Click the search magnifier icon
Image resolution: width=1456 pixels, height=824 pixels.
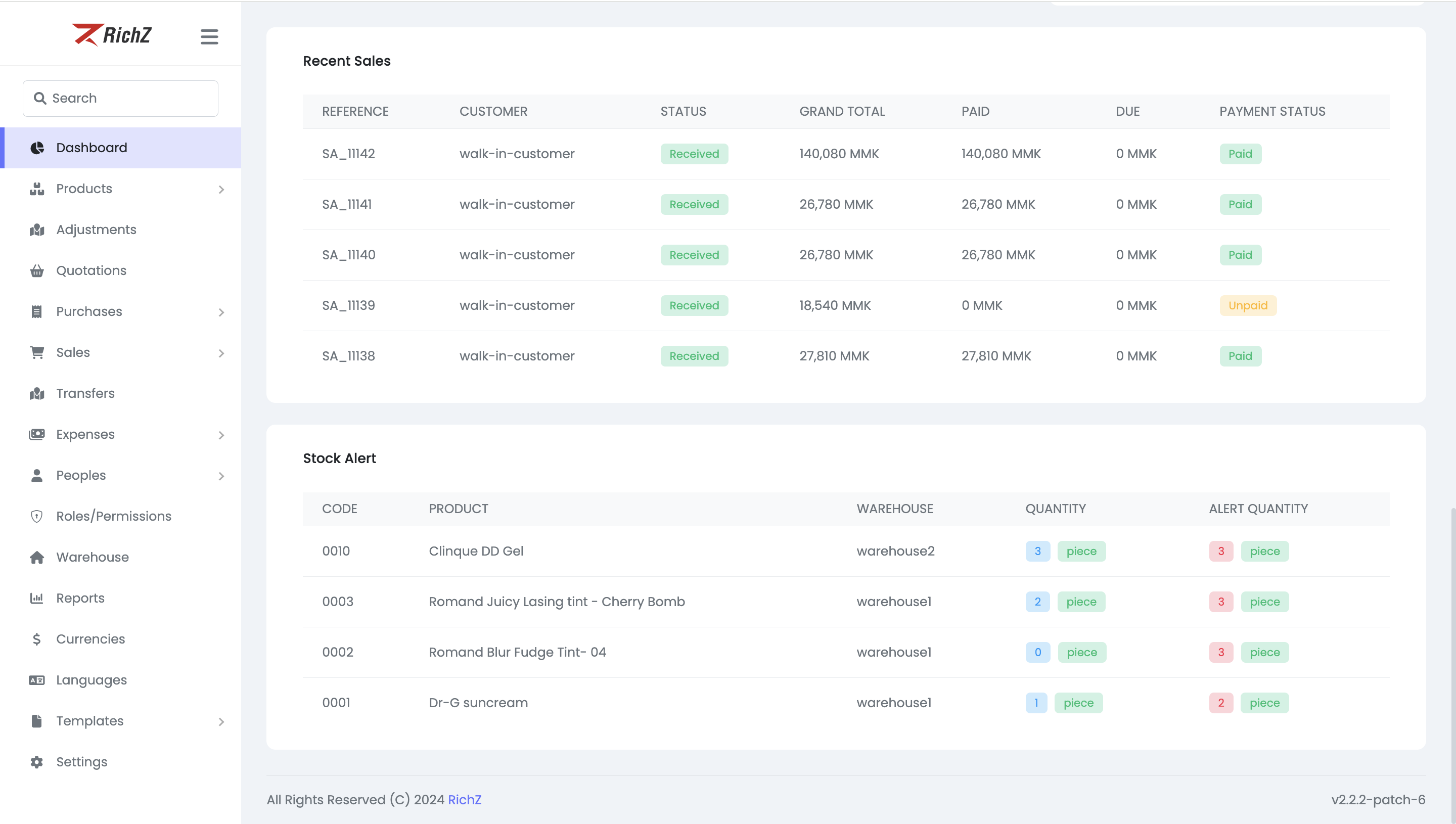[39, 99]
